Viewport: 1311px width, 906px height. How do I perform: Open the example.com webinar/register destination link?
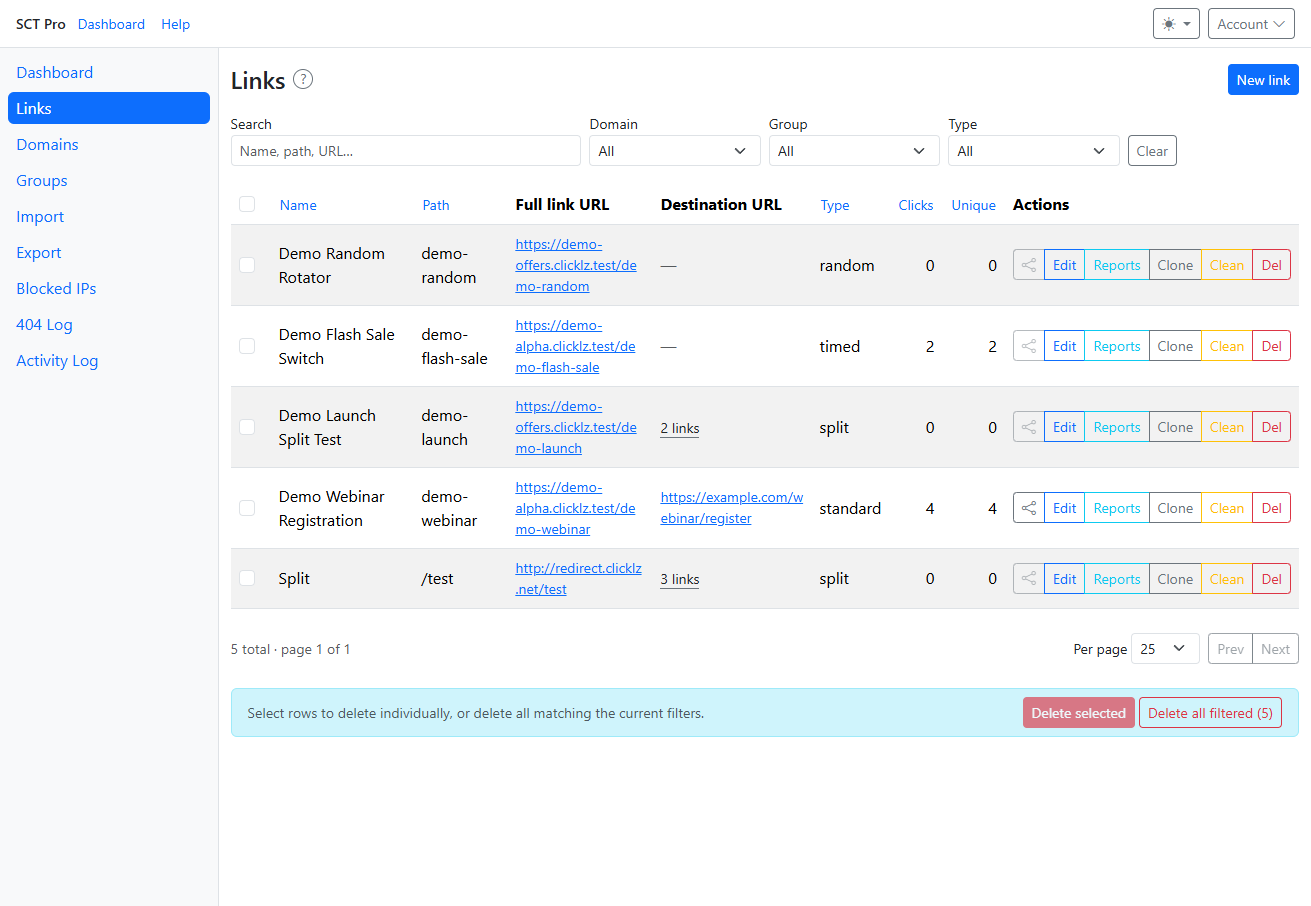click(x=732, y=508)
